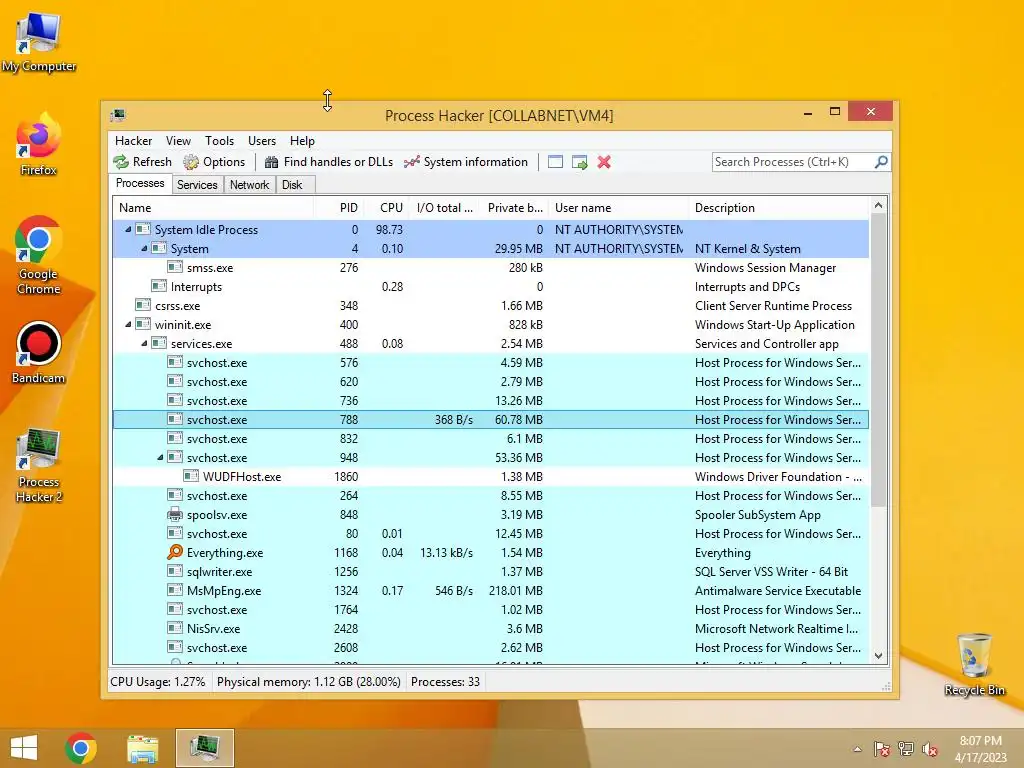Click the red X kill window icon
1024x768 pixels.
[x=604, y=162]
